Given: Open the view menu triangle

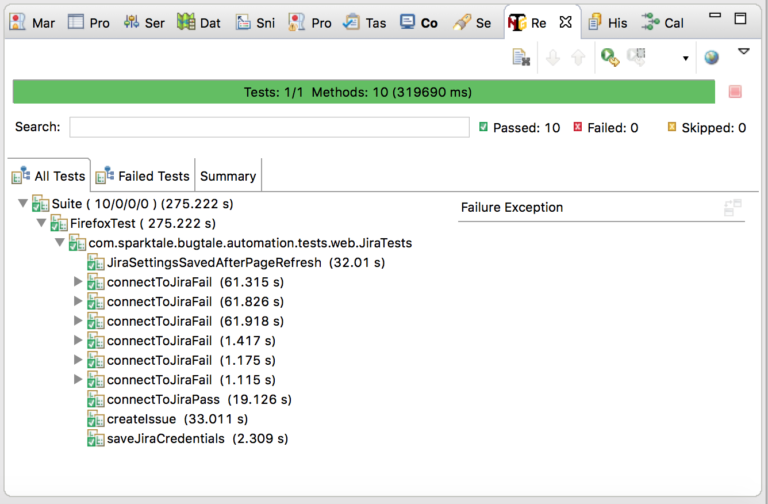Looking at the screenshot, I should coord(744,51).
